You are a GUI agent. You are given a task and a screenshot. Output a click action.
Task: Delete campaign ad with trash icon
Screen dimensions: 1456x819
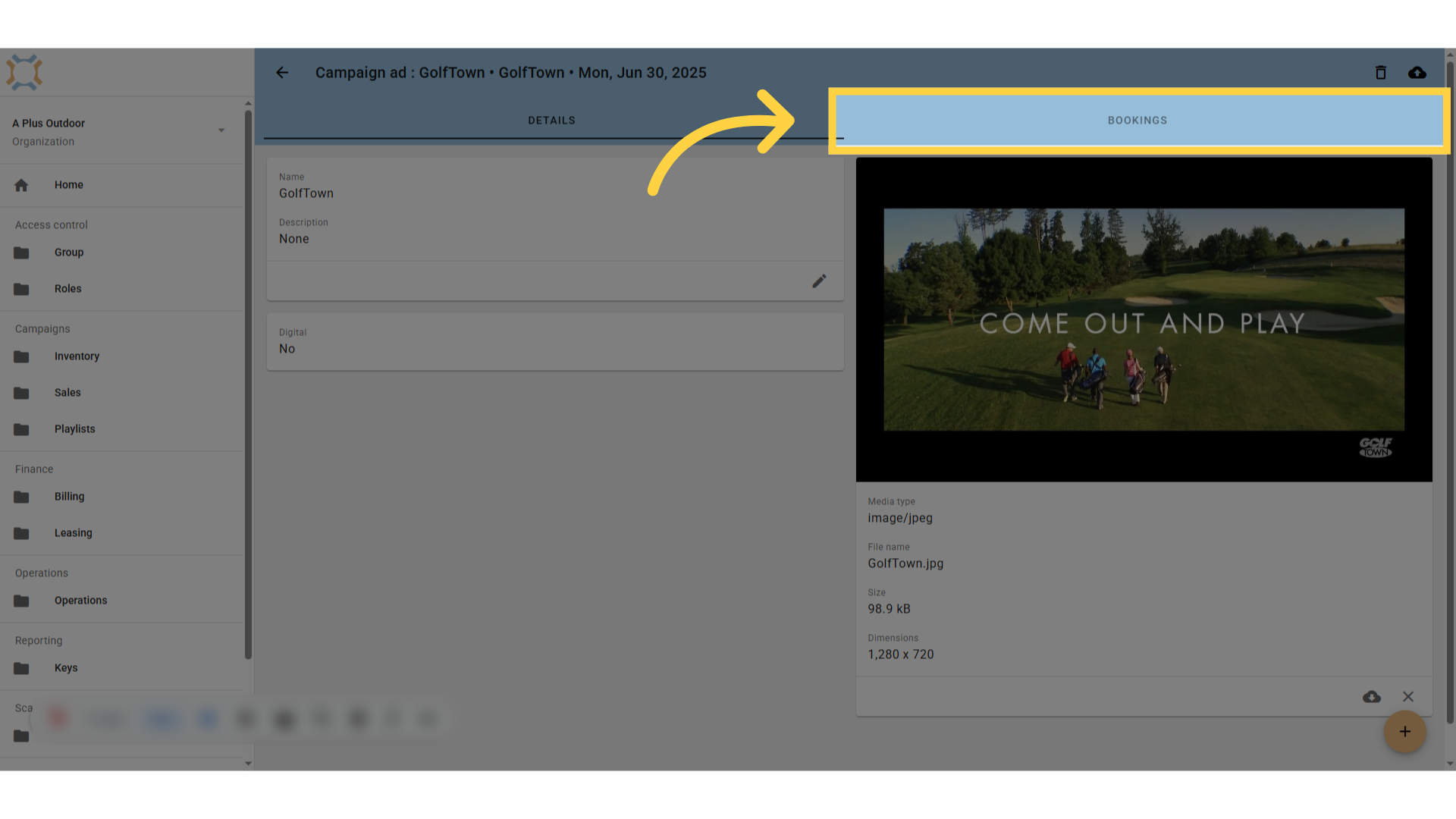click(1380, 73)
